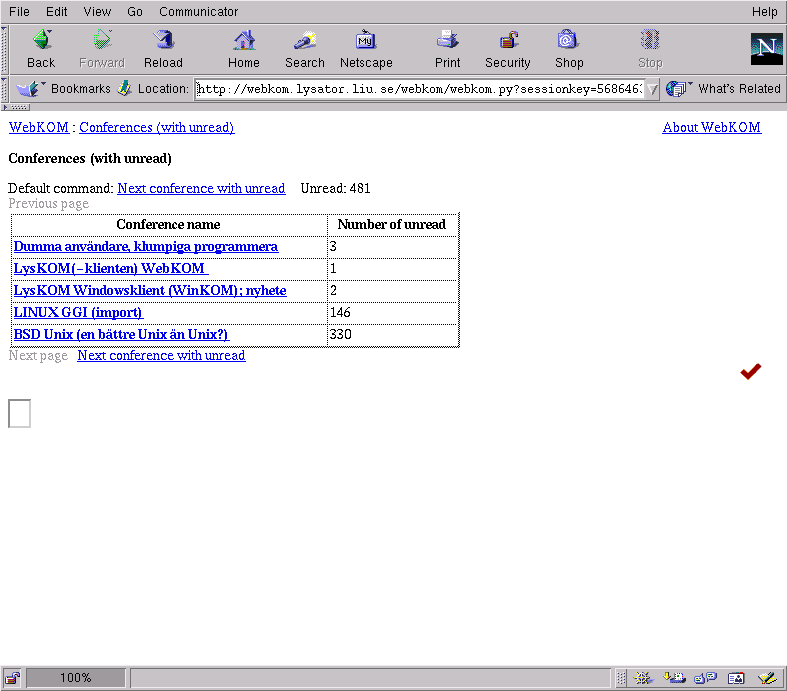Click the Netscape N logo throbber
787x691 pixels.
click(x=766, y=48)
